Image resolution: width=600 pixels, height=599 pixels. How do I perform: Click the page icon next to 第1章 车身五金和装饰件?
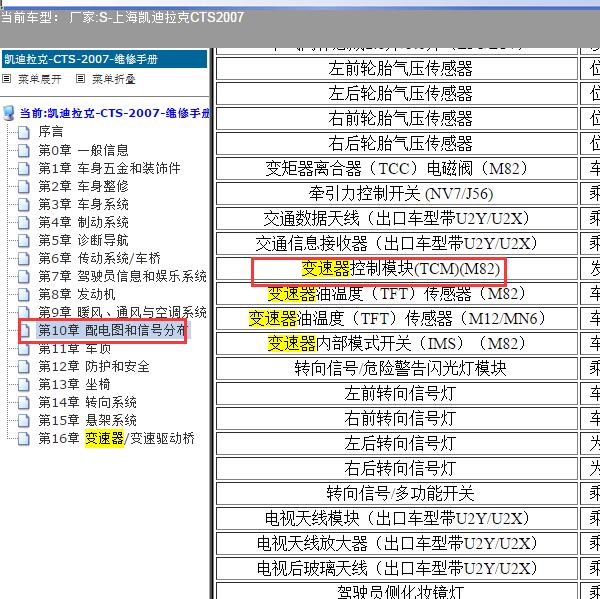24,168
